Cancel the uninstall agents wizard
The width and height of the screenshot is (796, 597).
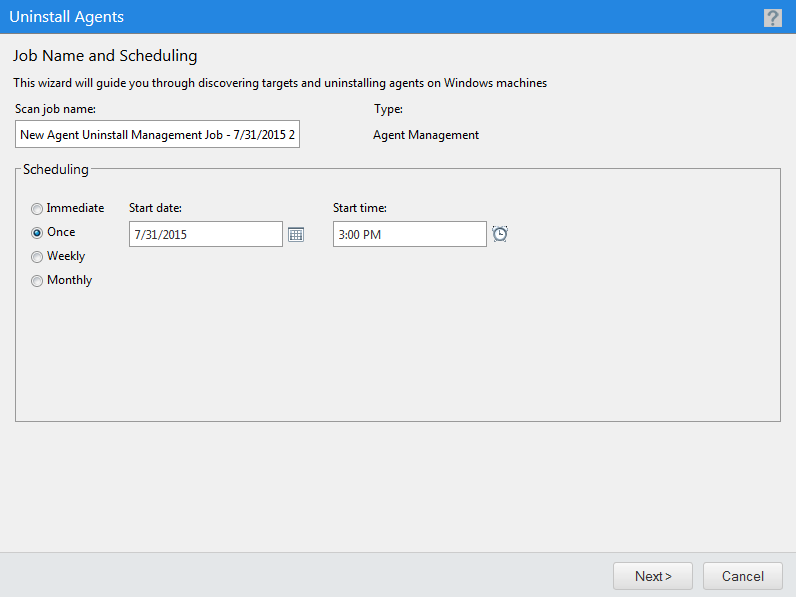[x=742, y=576]
